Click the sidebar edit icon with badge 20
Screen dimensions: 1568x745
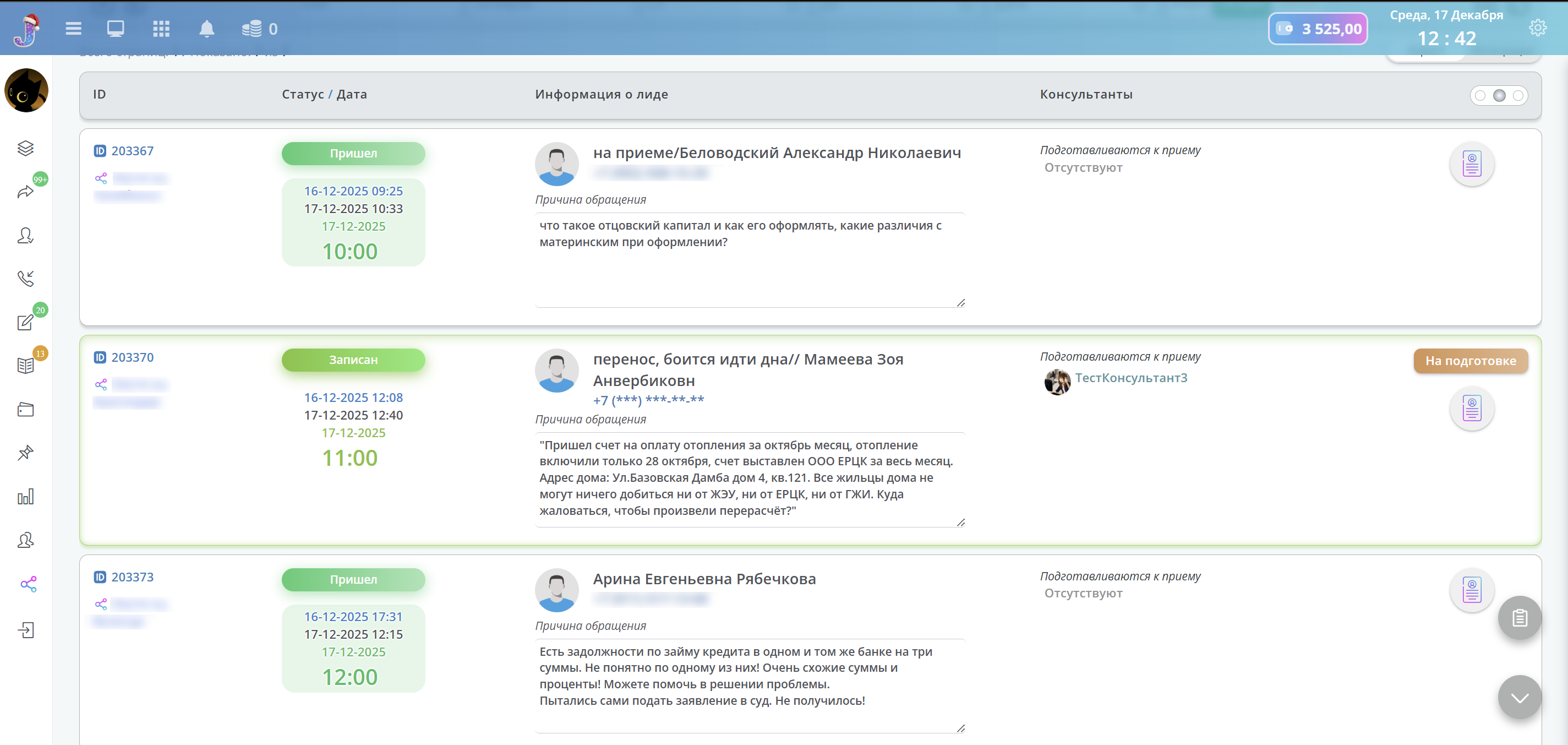click(x=25, y=322)
